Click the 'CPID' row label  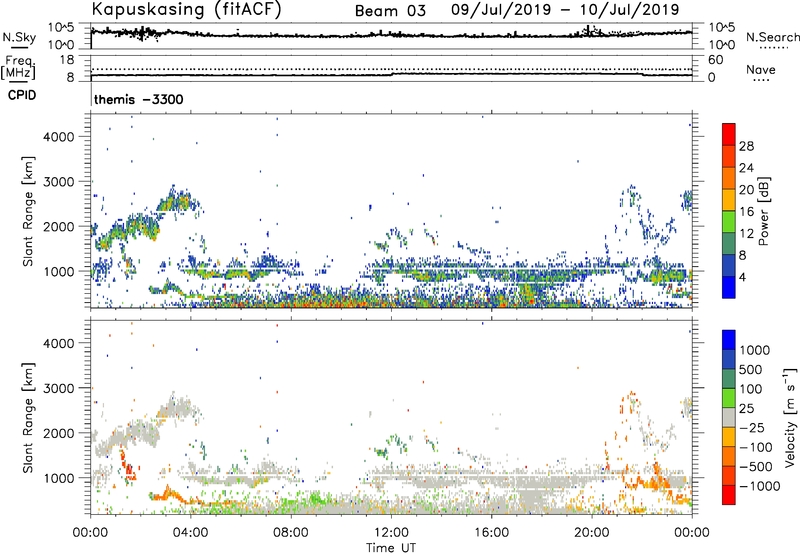click(x=22, y=95)
